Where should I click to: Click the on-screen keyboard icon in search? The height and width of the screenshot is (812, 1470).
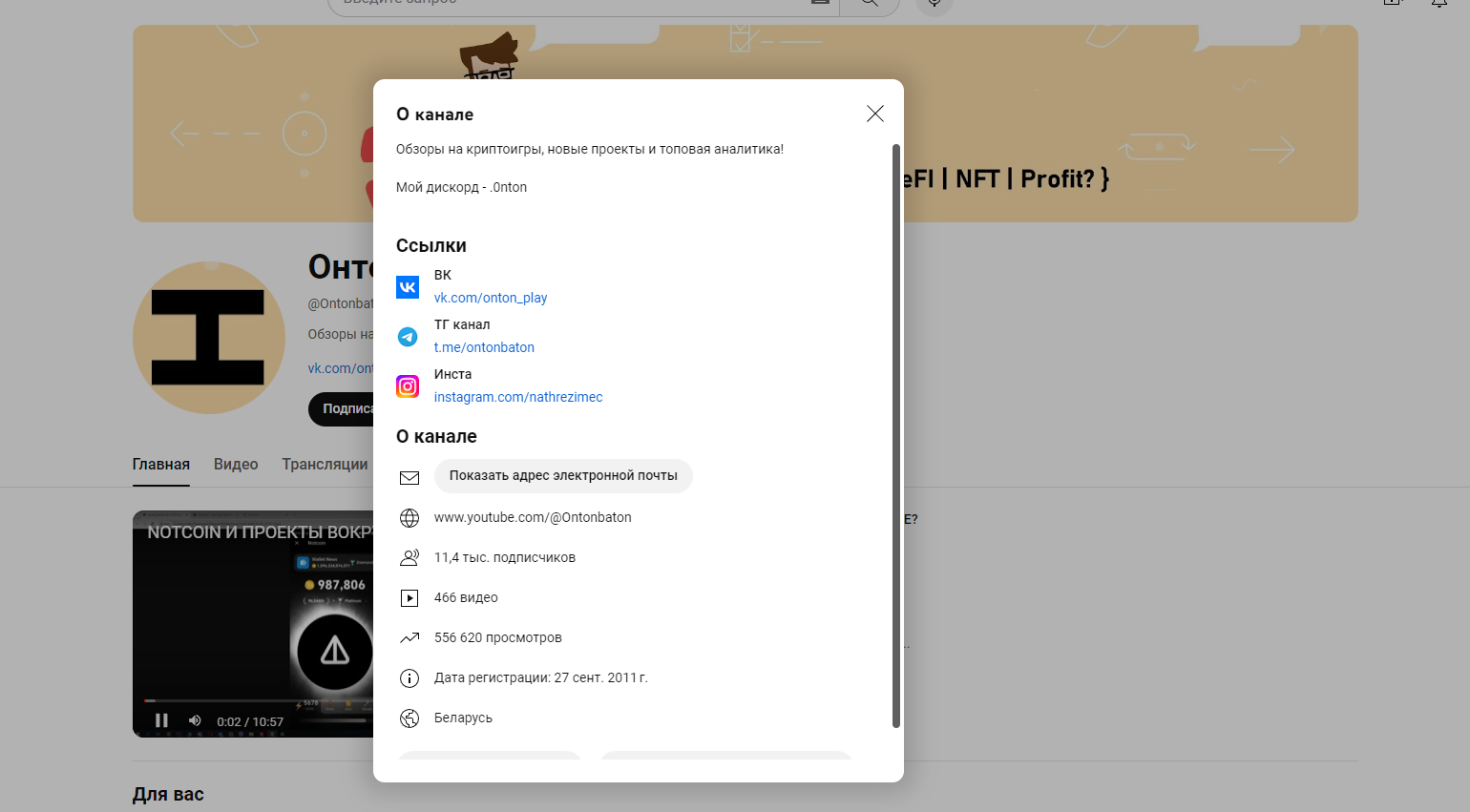tap(820, 3)
